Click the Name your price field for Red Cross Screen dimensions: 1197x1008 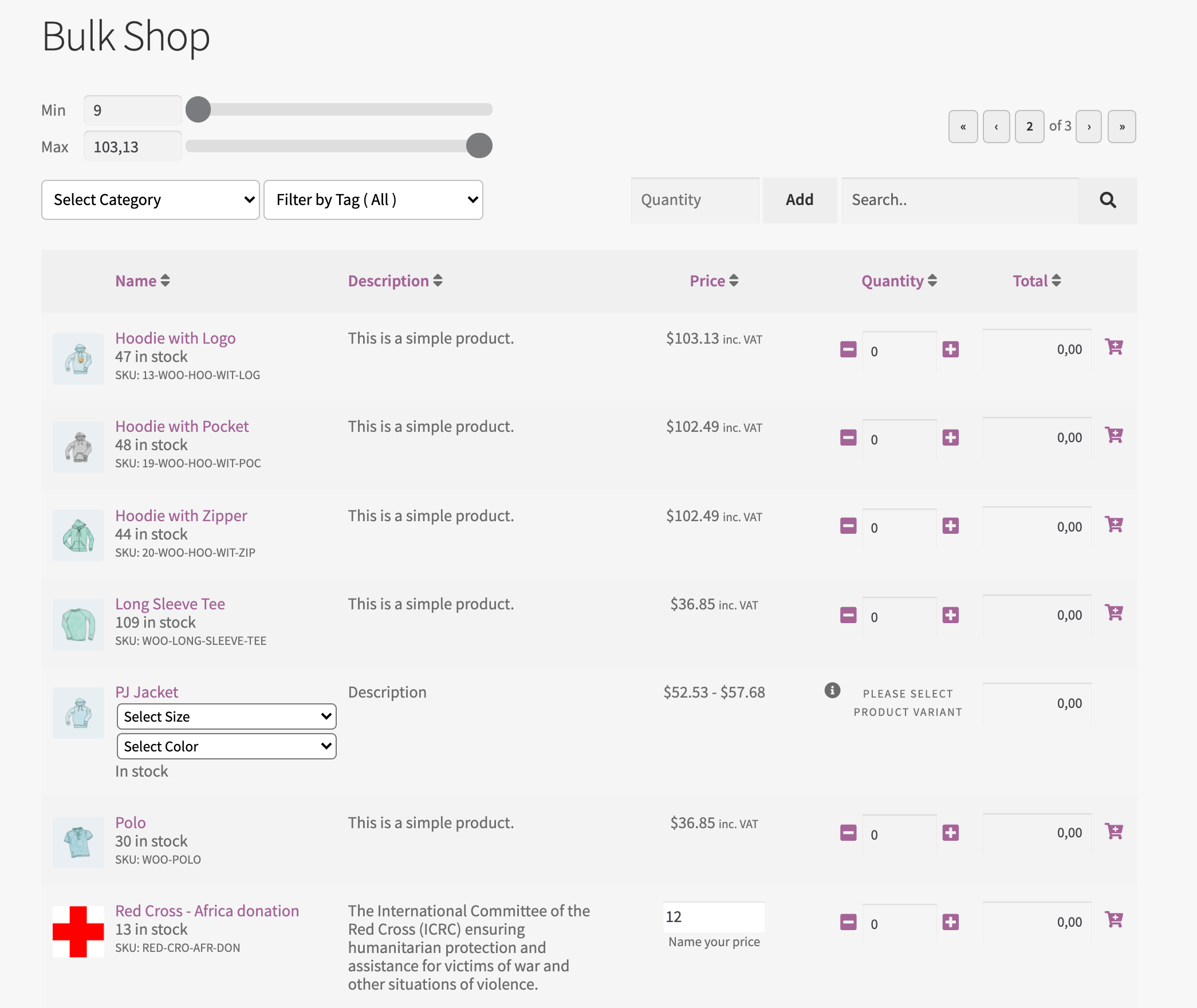713,917
